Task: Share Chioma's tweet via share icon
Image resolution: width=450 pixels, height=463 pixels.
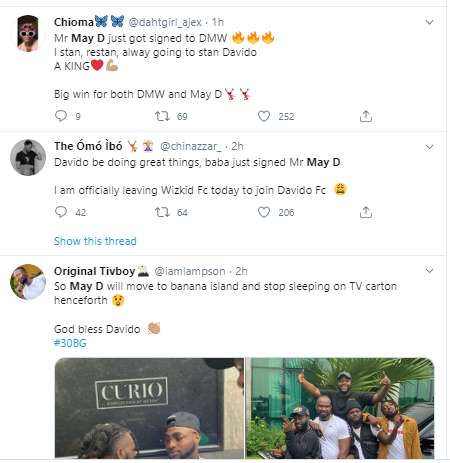Action: coord(366,116)
